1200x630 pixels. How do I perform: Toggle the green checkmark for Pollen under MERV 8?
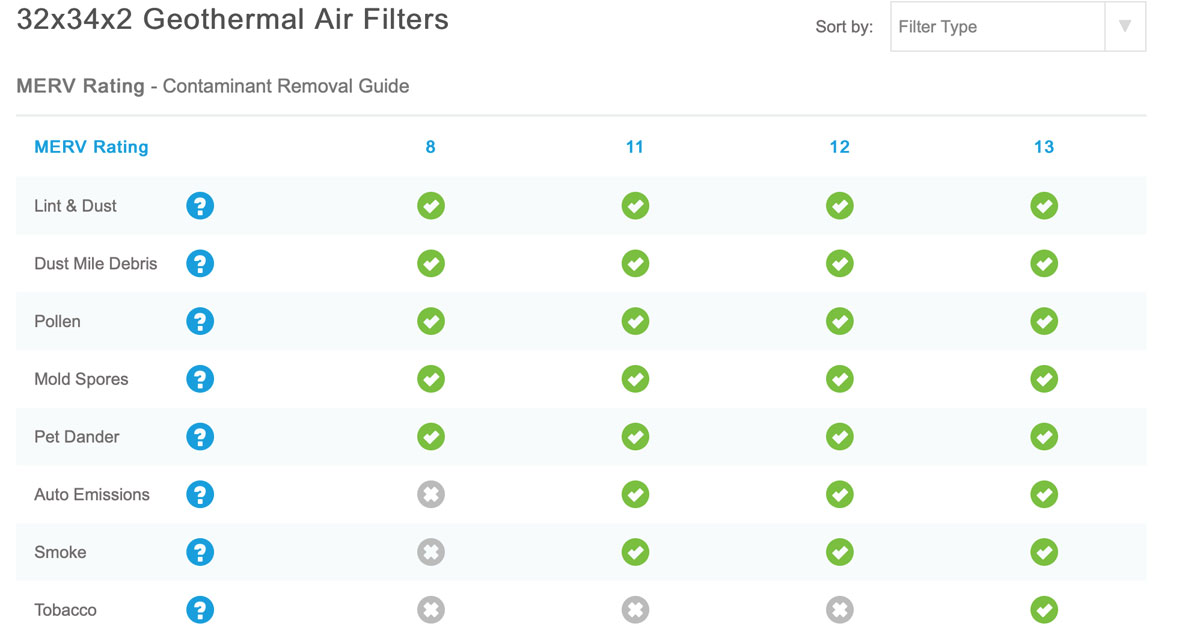click(431, 321)
